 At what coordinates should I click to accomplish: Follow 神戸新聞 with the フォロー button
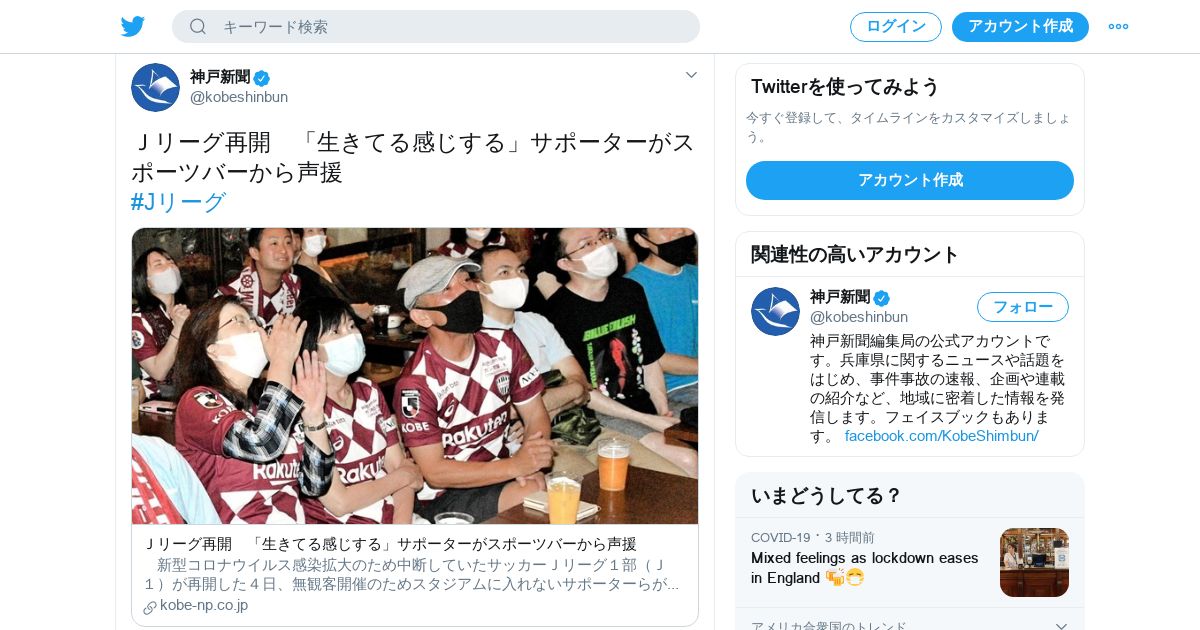click(x=1023, y=307)
